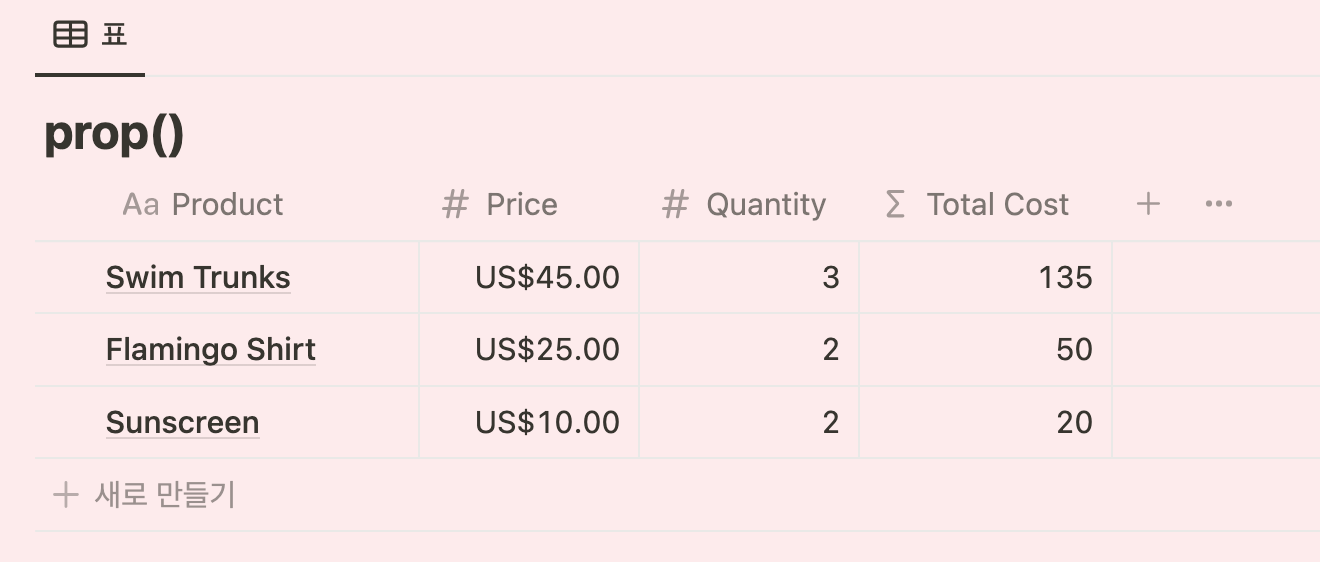Open the Flamingo Shirt page
1320x562 pixels.
(x=211, y=350)
